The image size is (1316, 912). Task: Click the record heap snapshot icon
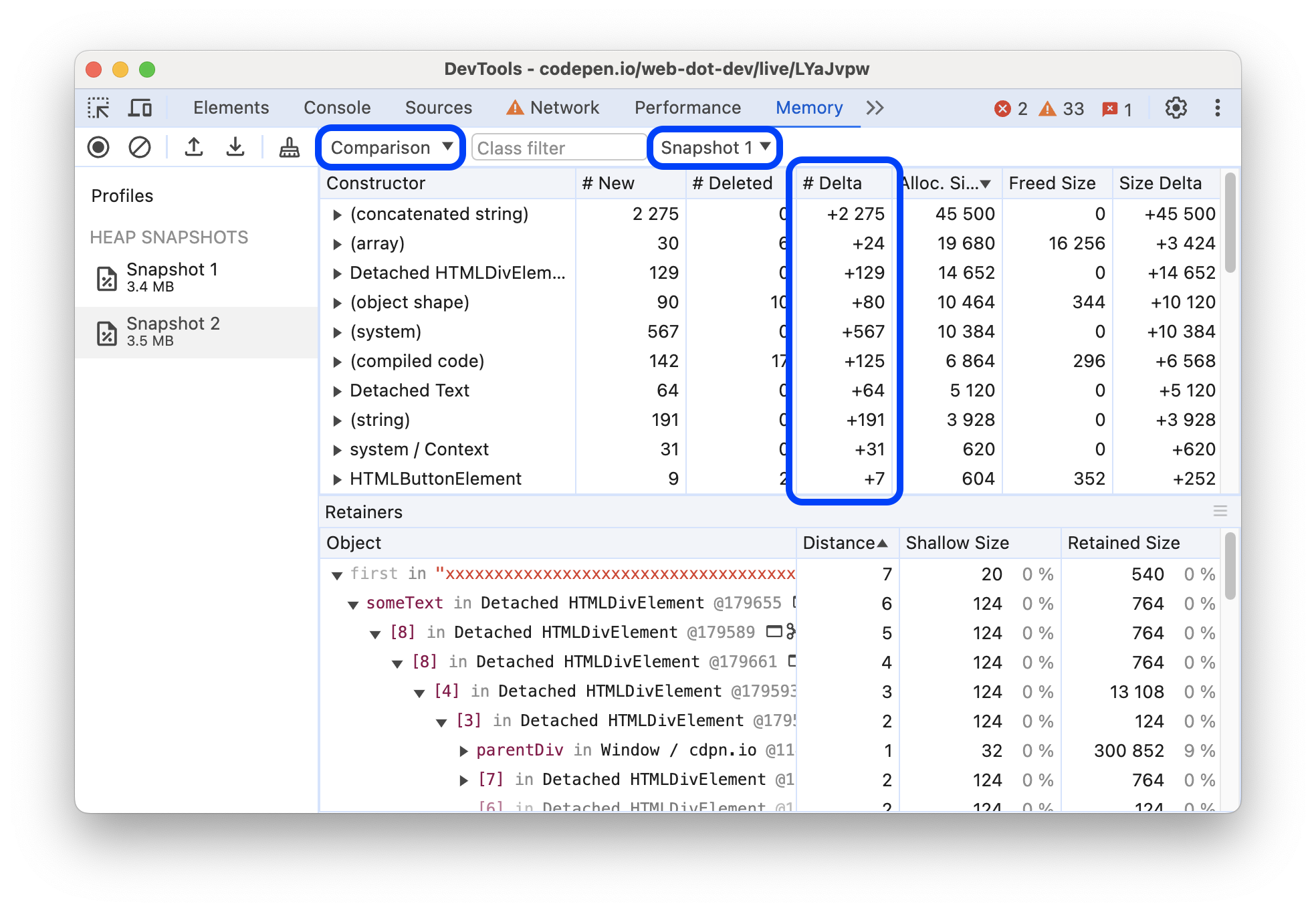tap(100, 148)
